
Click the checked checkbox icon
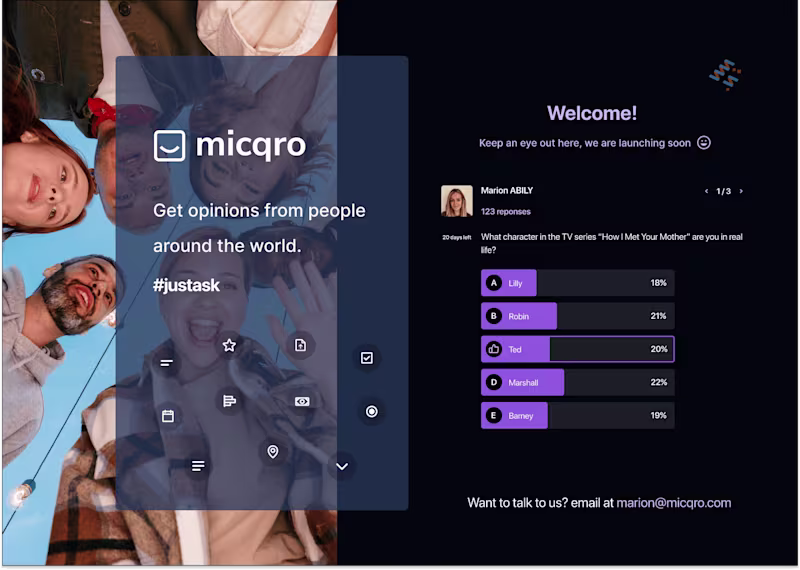[367, 358]
